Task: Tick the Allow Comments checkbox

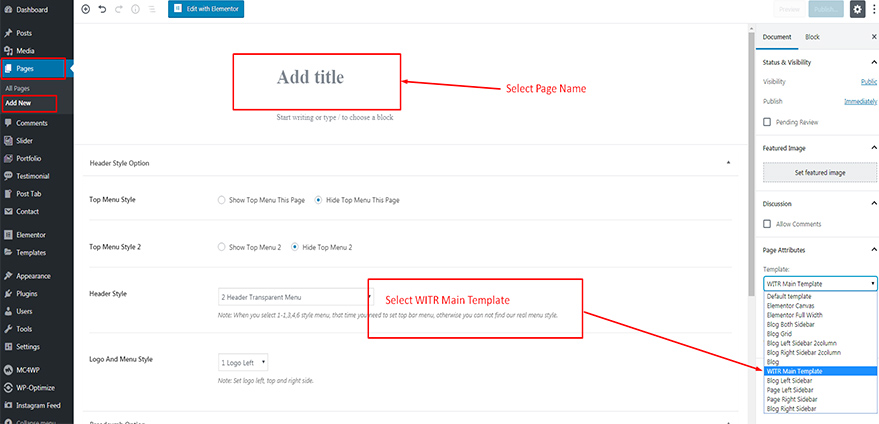Action: coord(767,224)
